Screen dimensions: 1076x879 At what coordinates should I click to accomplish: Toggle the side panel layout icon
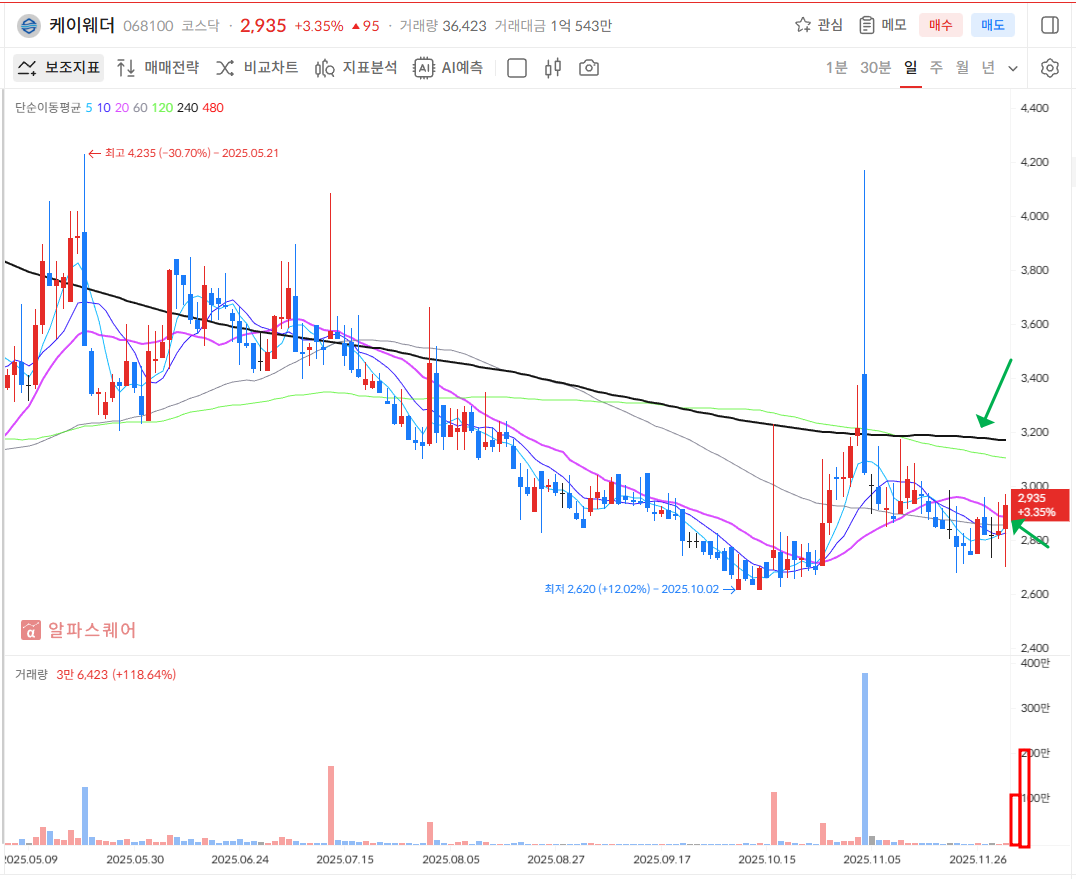pyautogui.click(x=1049, y=25)
